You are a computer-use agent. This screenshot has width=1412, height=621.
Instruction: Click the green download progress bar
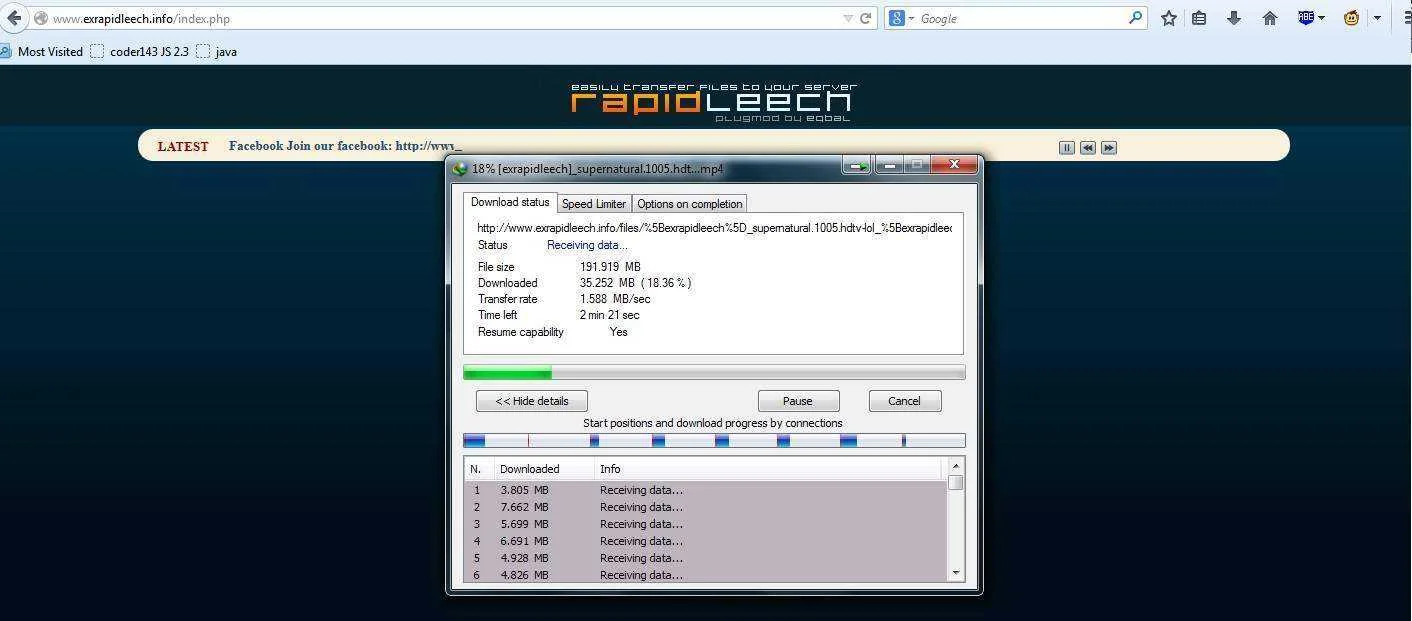point(714,373)
